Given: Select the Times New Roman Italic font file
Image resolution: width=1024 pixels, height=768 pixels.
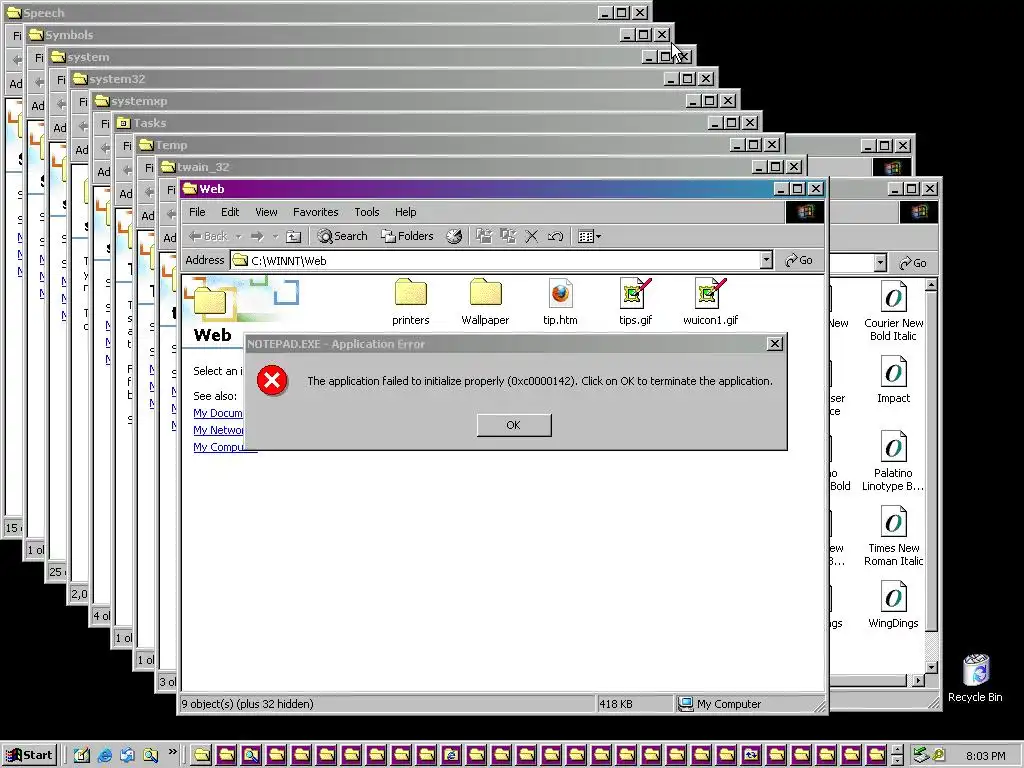Looking at the screenshot, I should (893, 536).
